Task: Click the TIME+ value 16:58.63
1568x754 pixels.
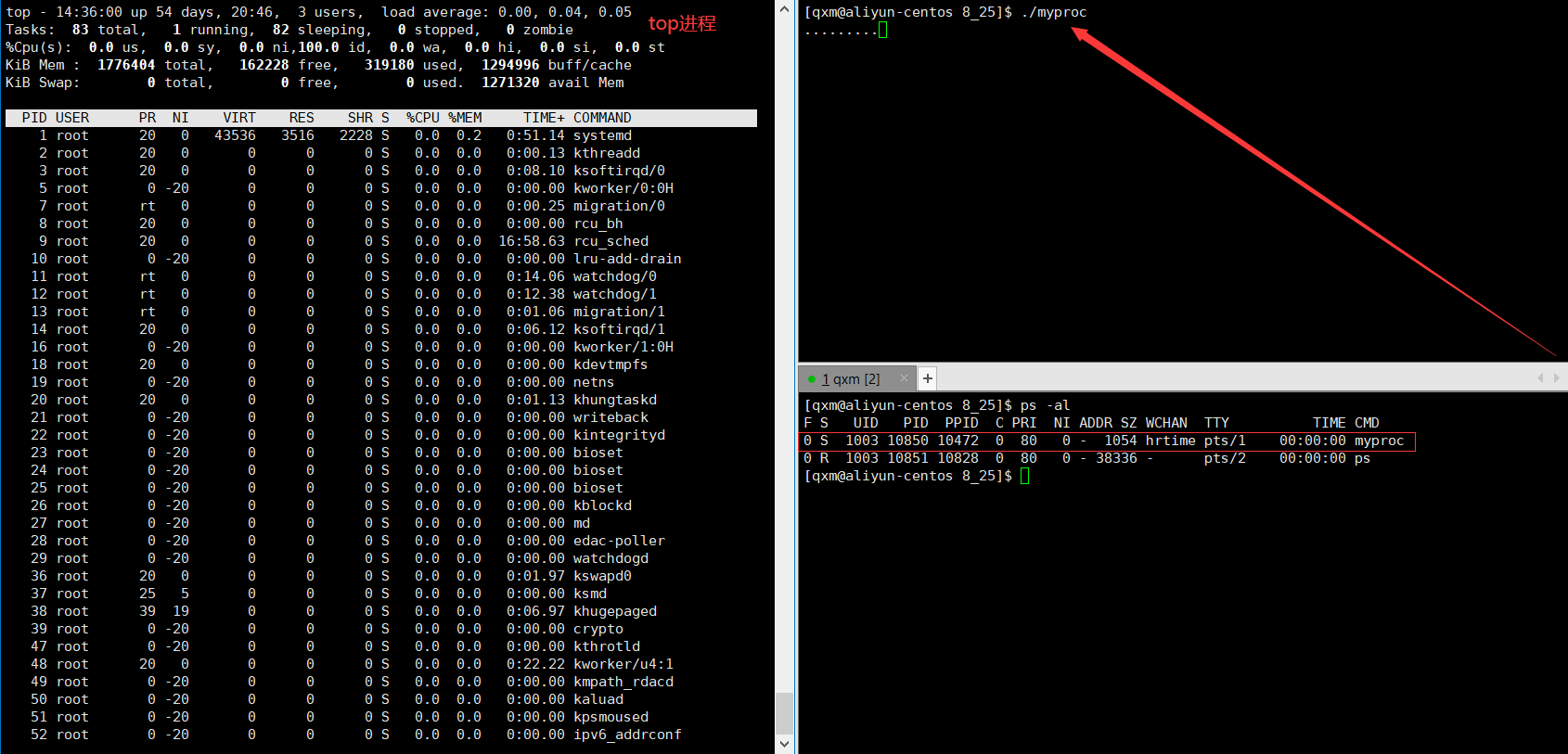Action: (532, 241)
